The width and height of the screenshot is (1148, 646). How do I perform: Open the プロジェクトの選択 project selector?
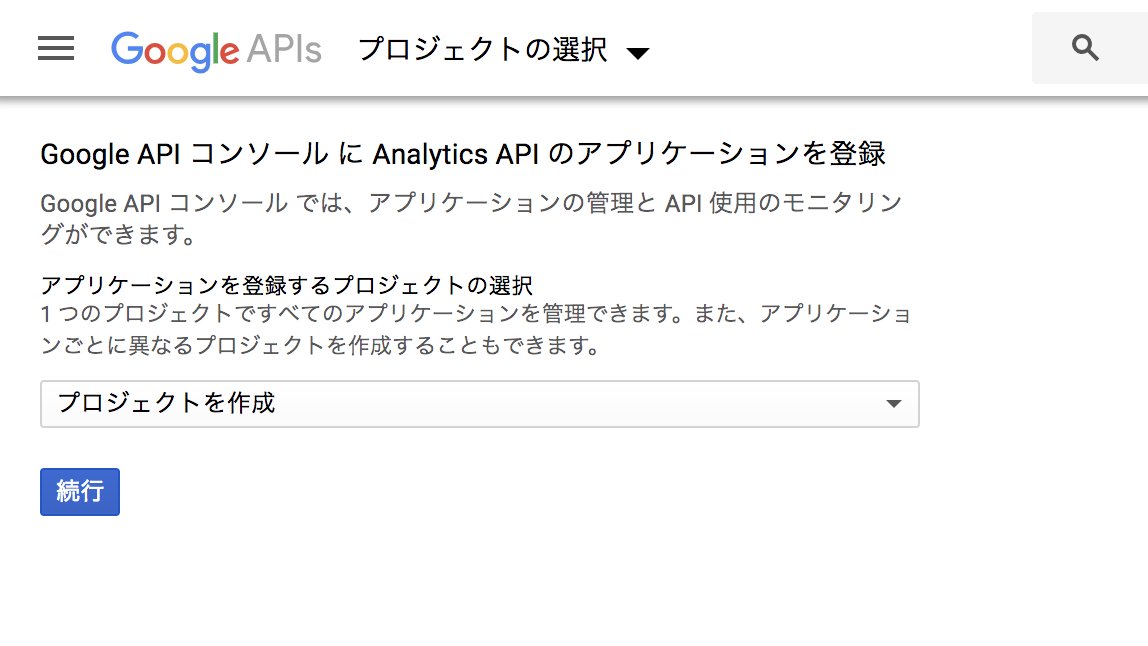click(x=504, y=50)
